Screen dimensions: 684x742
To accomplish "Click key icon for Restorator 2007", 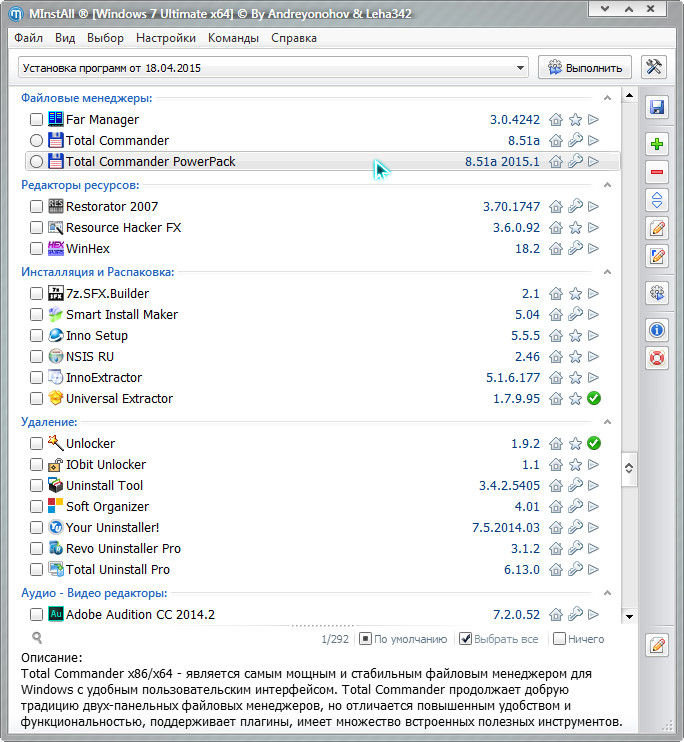I will coord(575,206).
